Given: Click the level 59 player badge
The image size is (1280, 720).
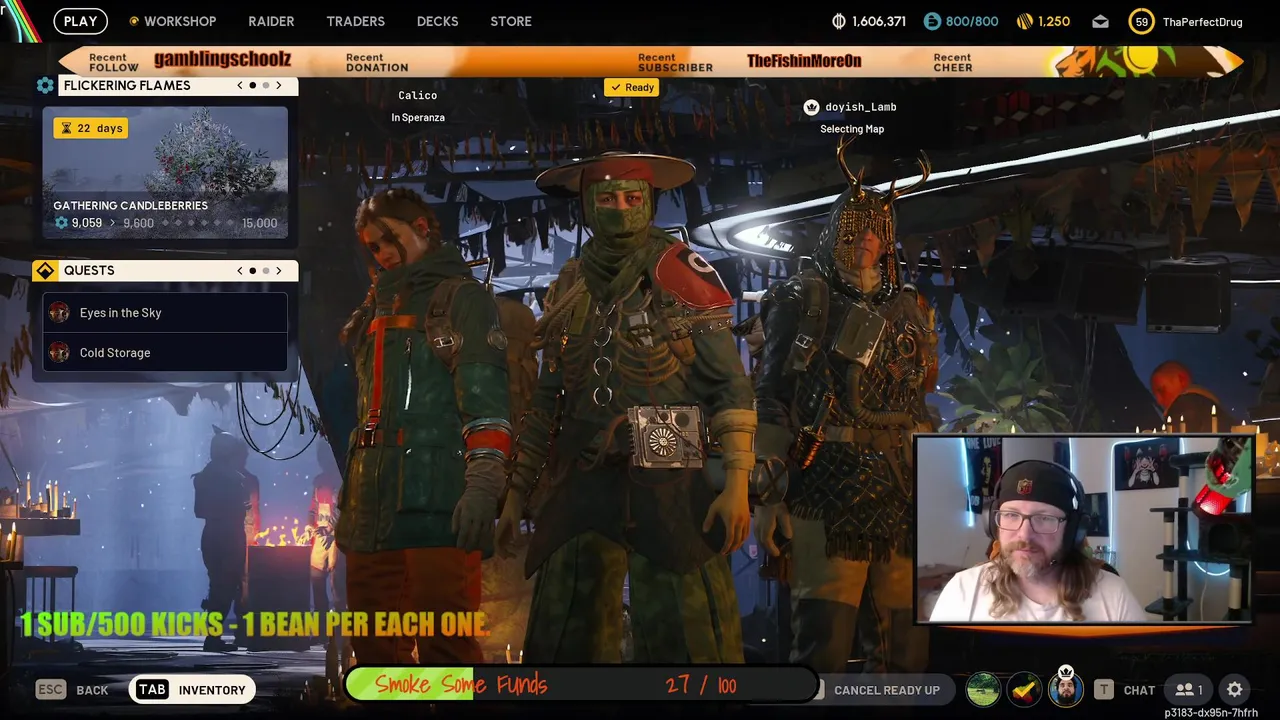Looking at the screenshot, I should 1141,21.
